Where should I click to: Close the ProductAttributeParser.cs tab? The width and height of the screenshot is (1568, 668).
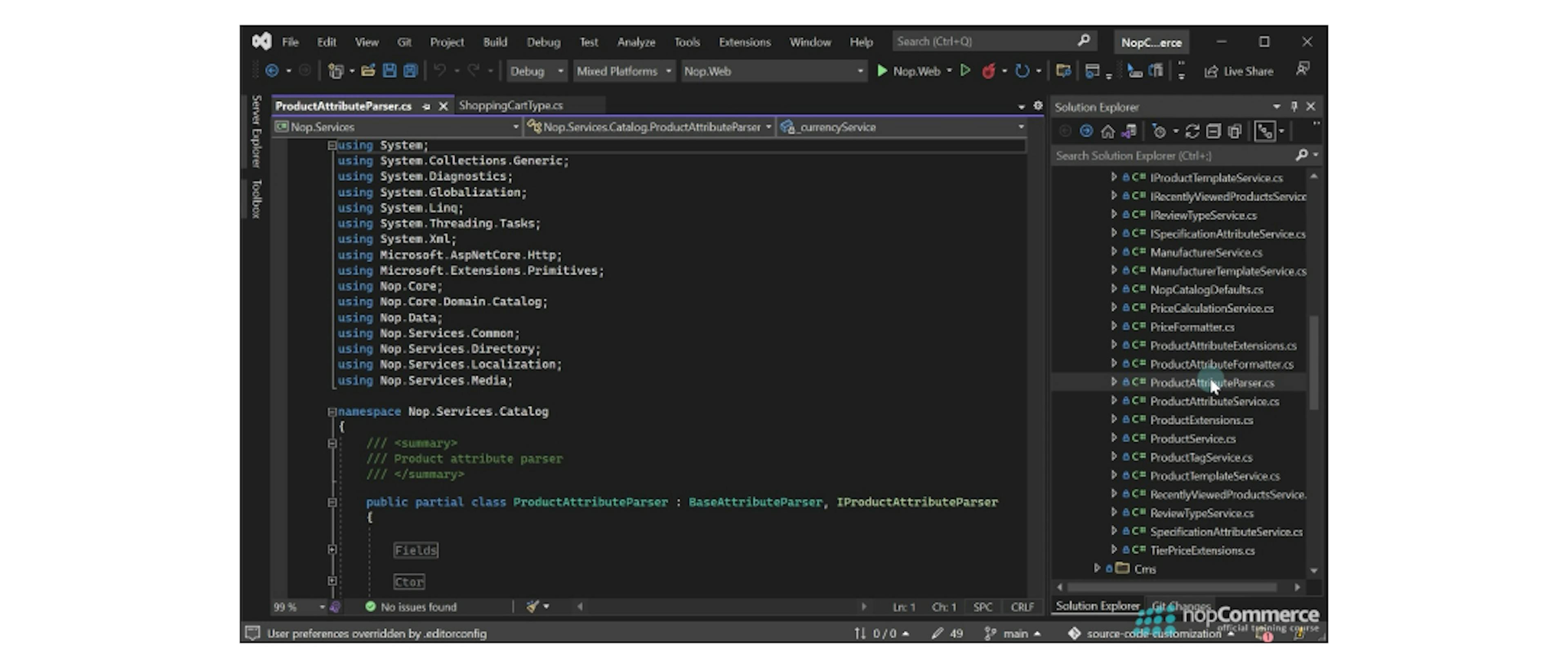(x=443, y=106)
